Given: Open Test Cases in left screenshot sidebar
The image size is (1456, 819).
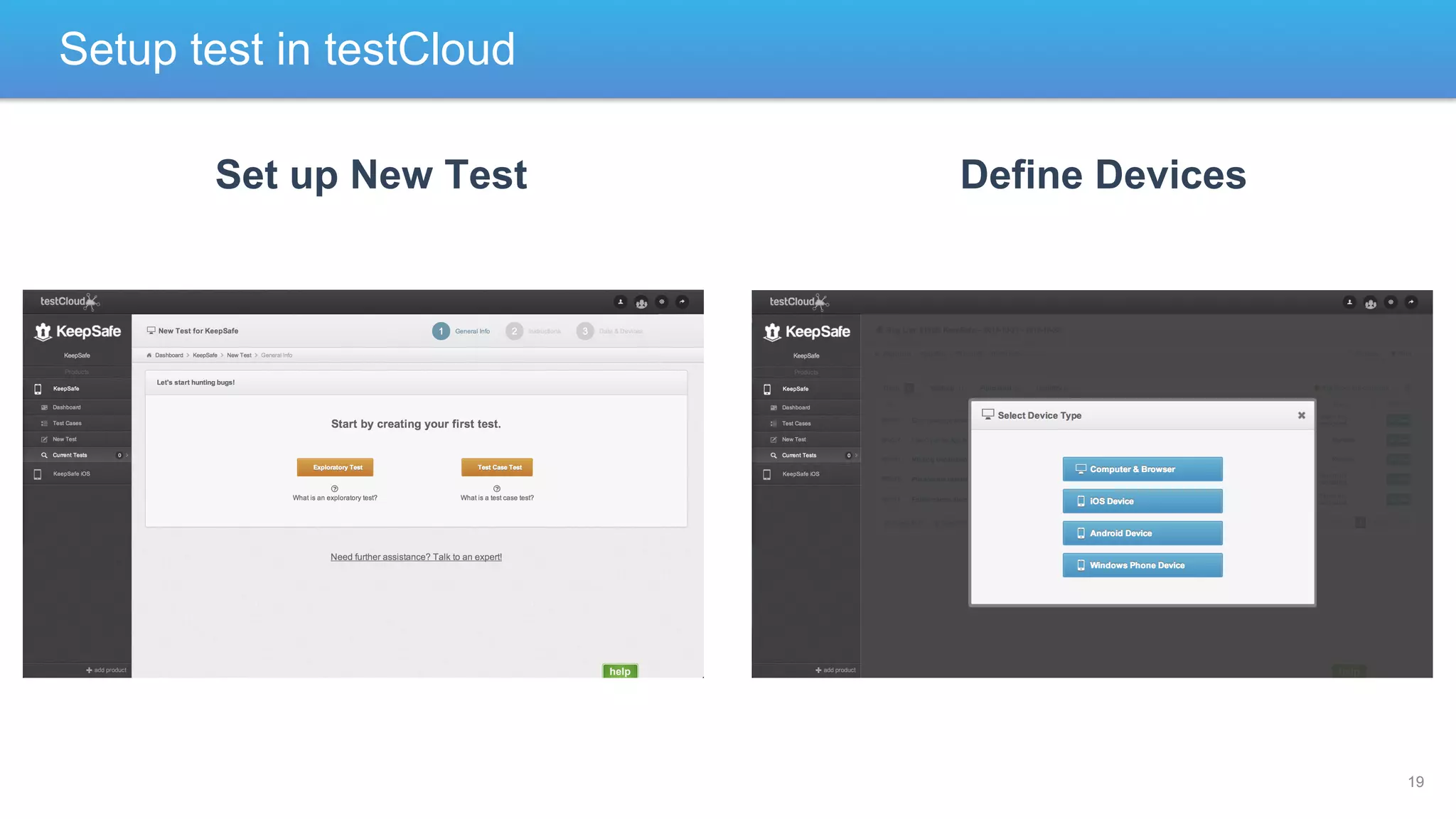Looking at the screenshot, I should coord(77,423).
